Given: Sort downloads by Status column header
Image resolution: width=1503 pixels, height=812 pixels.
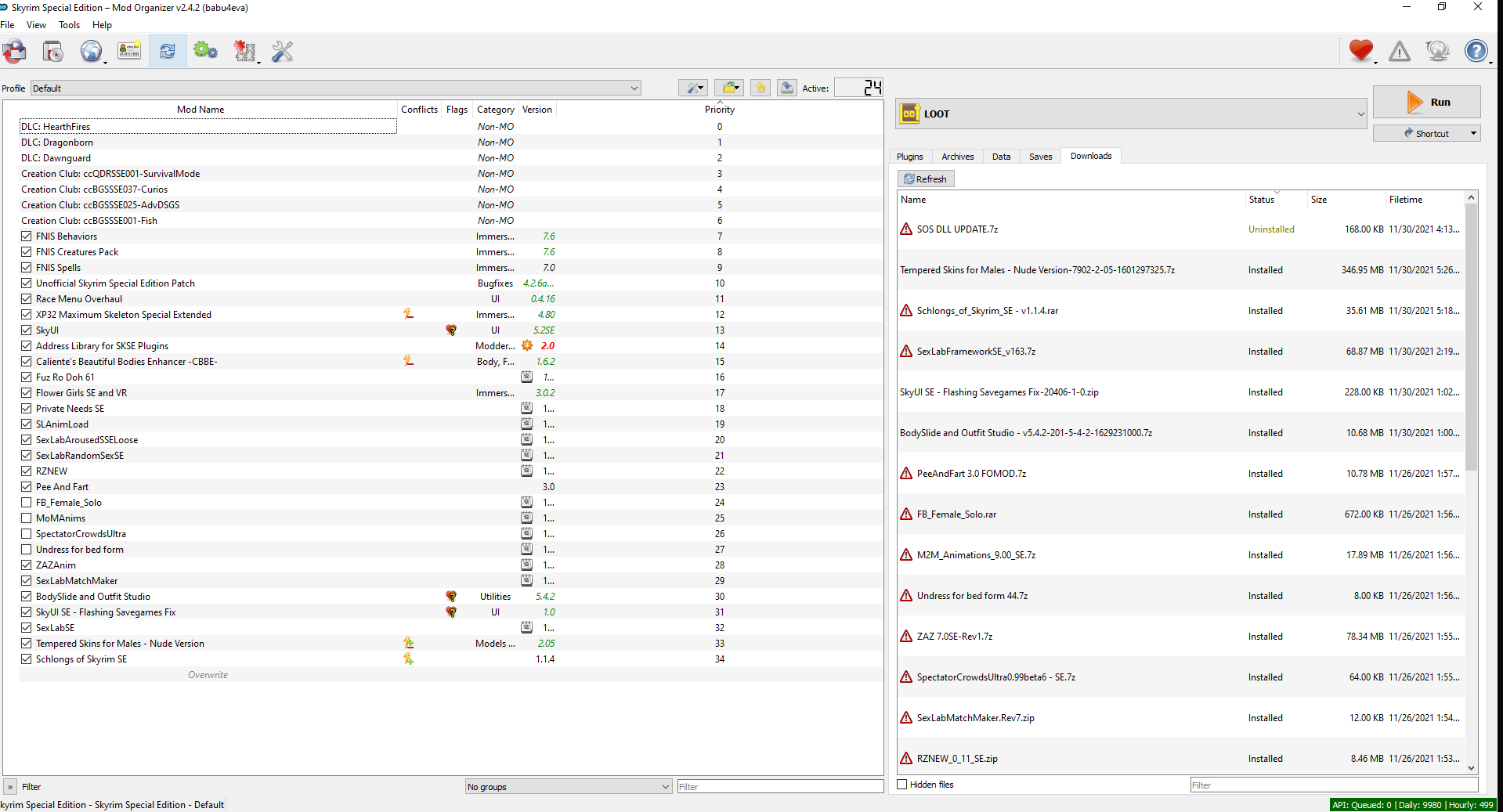Looking at the screenshot, I should (x=1276, y=200).
